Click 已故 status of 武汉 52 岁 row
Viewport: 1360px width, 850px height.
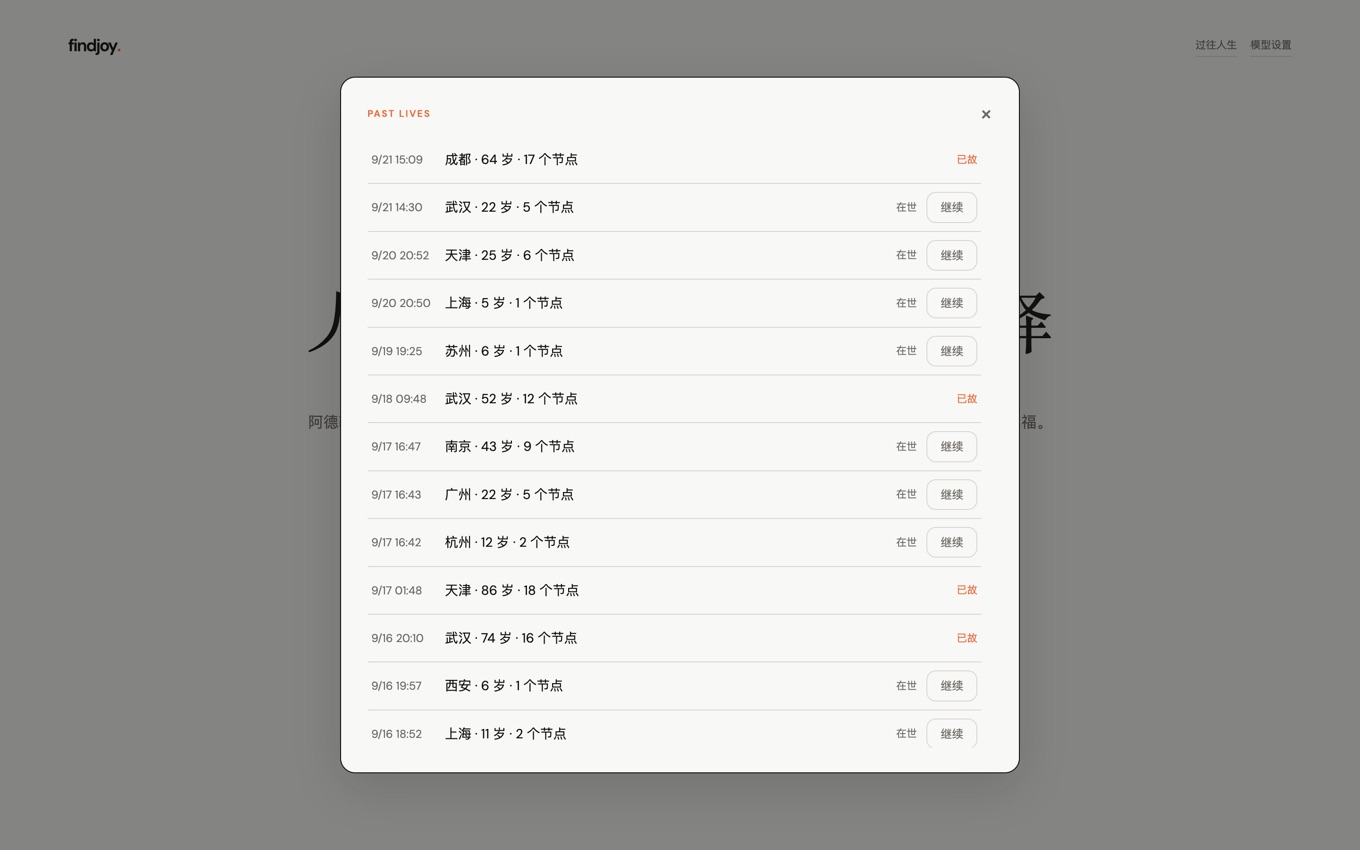(x=967, y=399)
